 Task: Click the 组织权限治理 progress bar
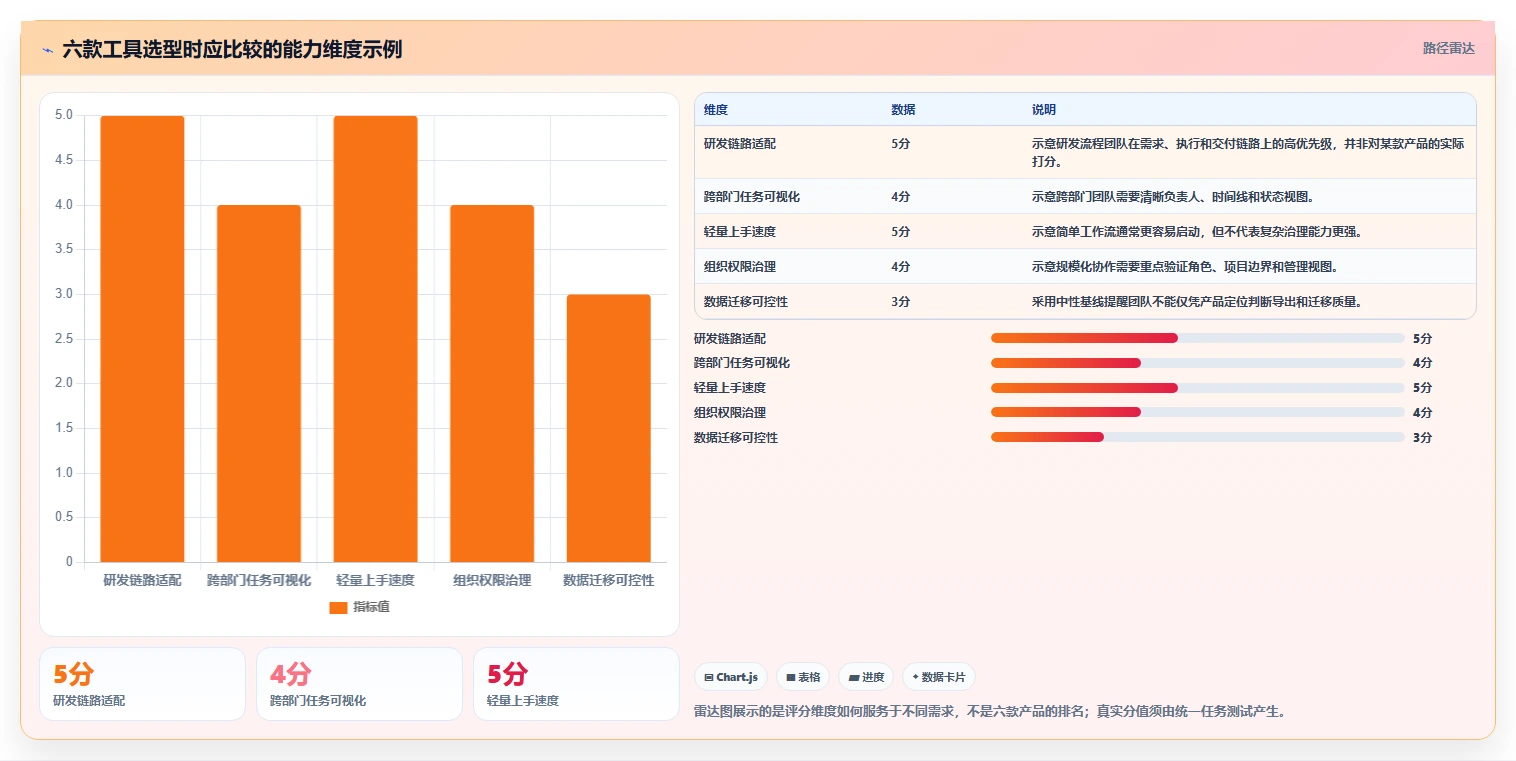[1198, 412]
